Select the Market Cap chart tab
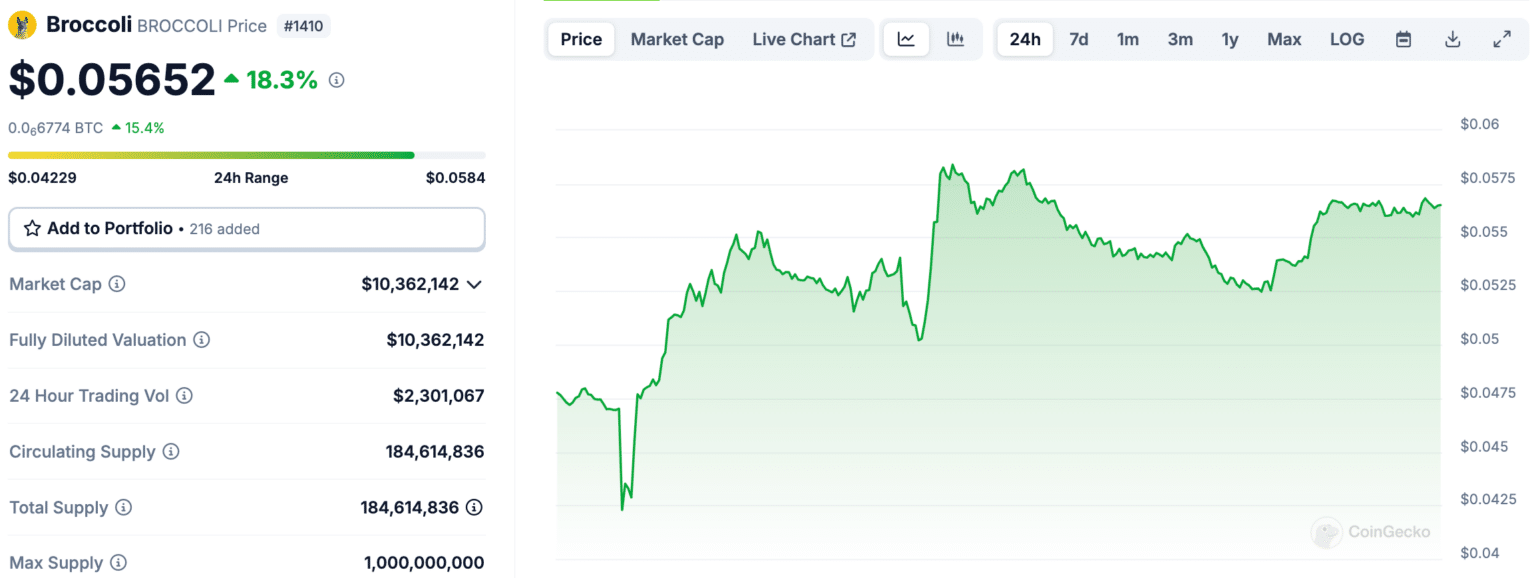This screenshot has height=578, width=1536. tap(677, 39)
